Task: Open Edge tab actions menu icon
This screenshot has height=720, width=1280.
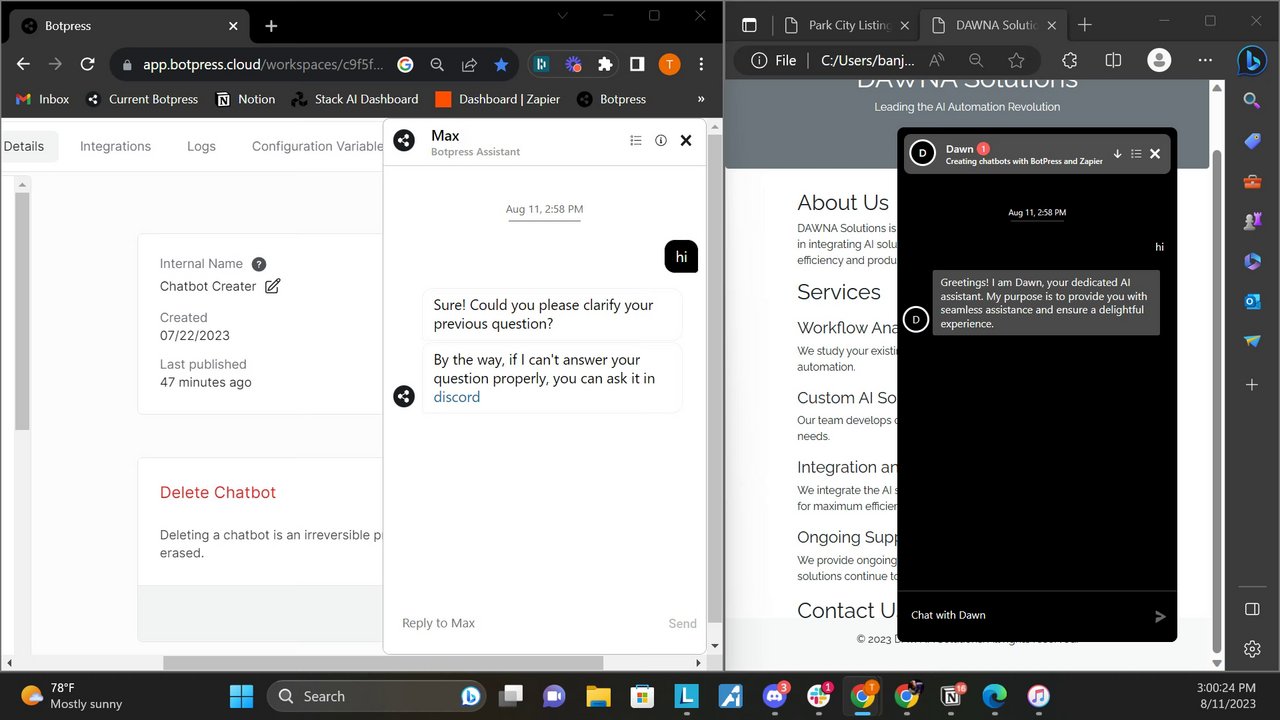Action: (x=749, y=25)
